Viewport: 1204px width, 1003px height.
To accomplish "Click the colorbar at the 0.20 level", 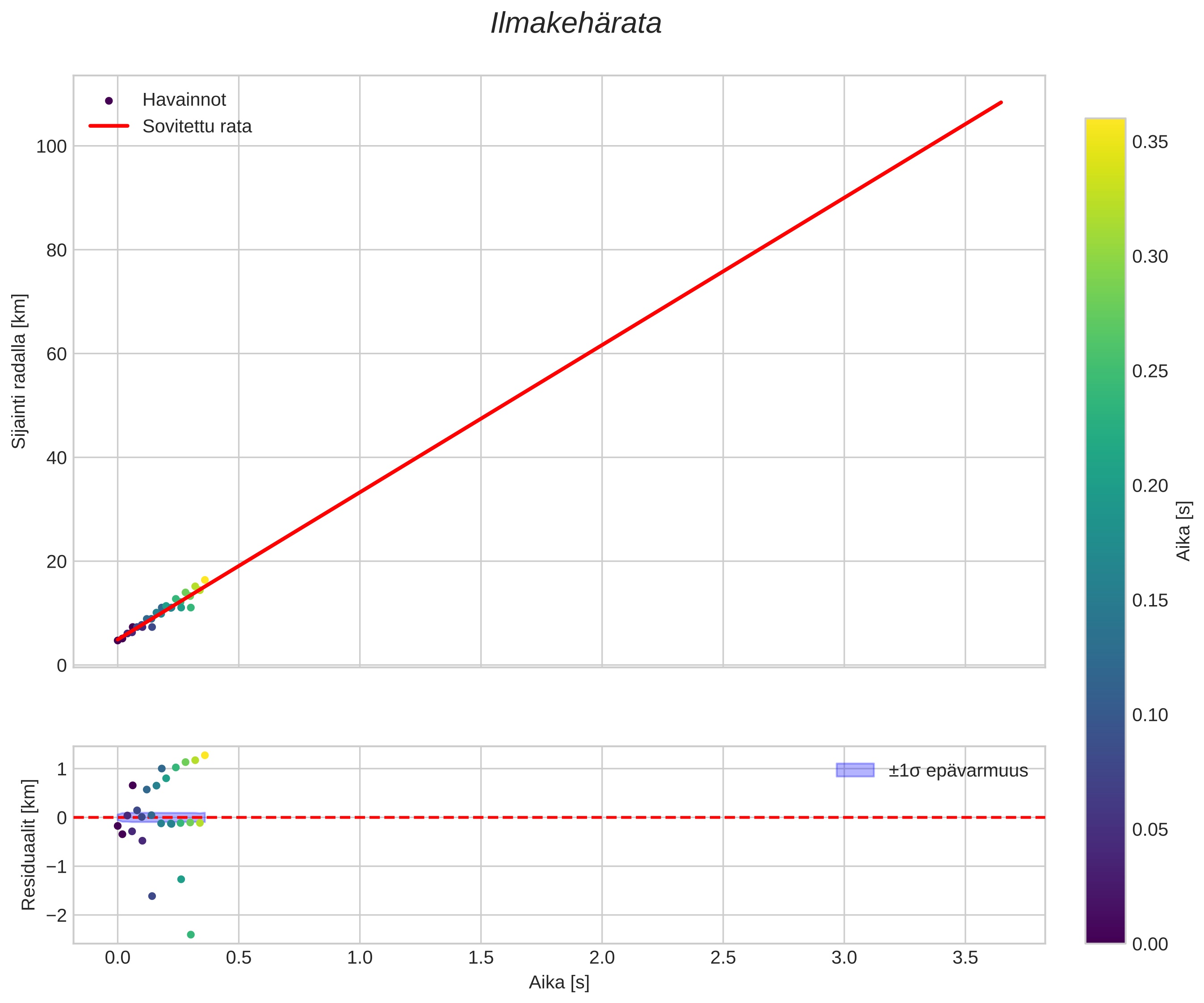I will tap(1105, 485).
